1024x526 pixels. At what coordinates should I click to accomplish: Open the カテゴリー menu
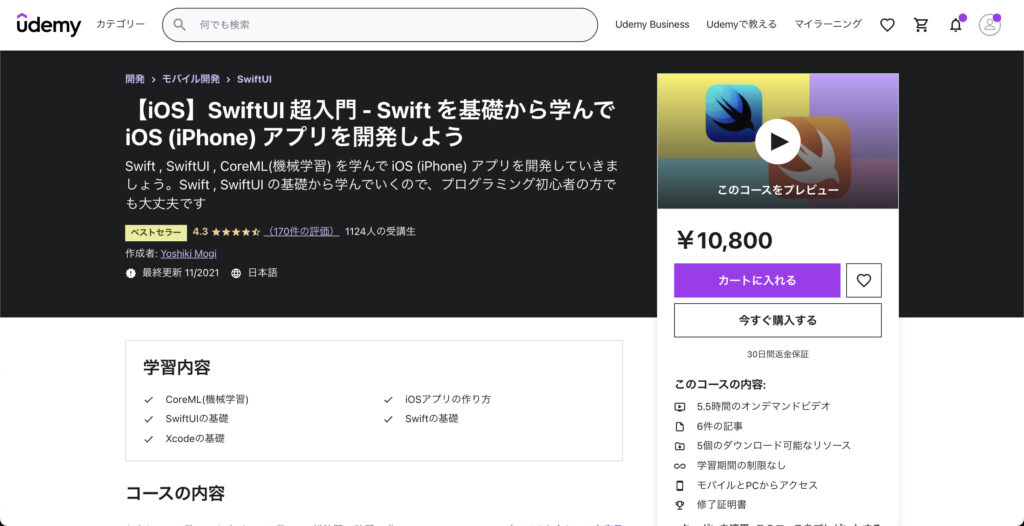(120, 24)
